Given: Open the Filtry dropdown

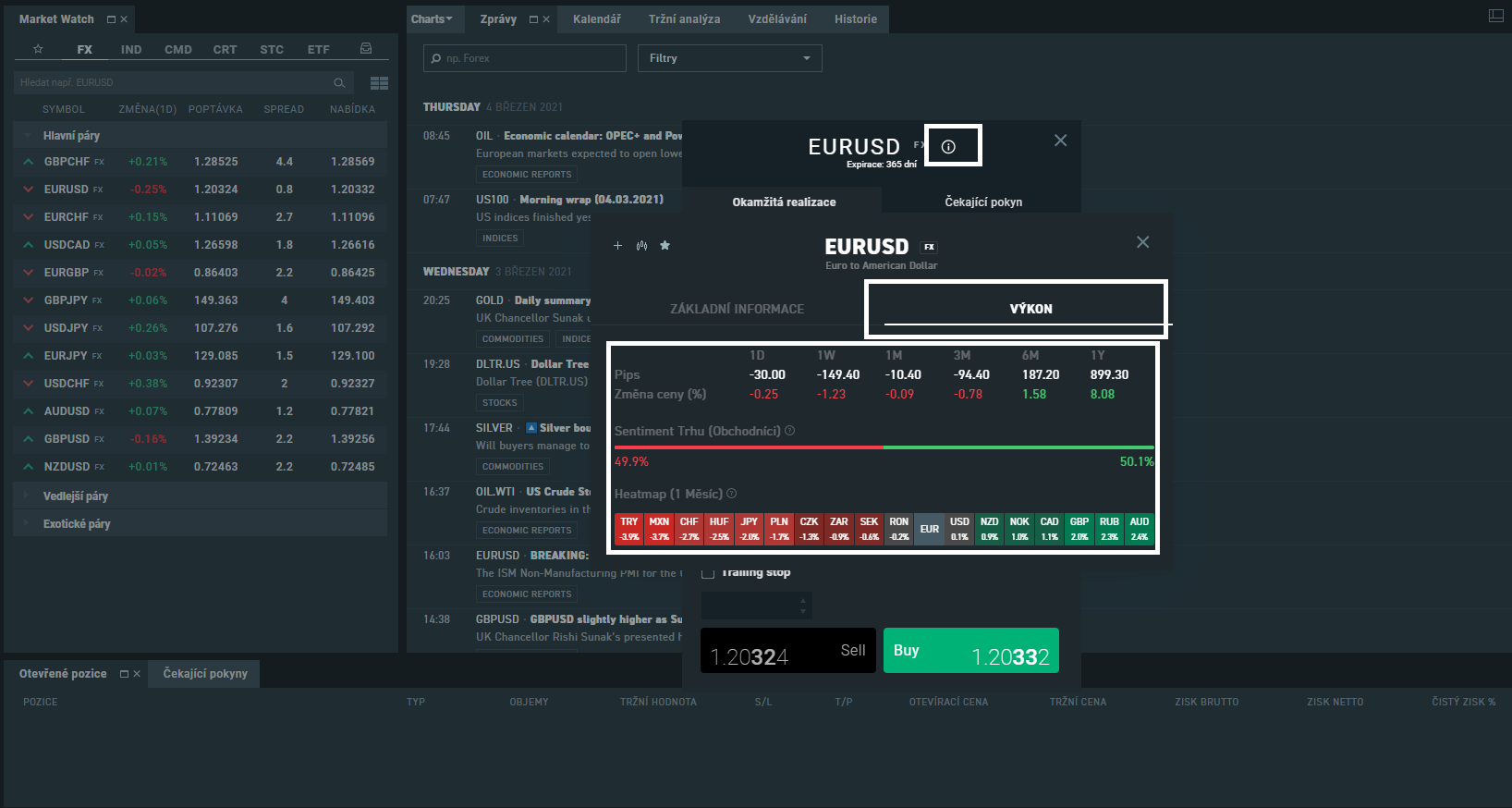Looking at the screenshot, I should pos(729,58).
